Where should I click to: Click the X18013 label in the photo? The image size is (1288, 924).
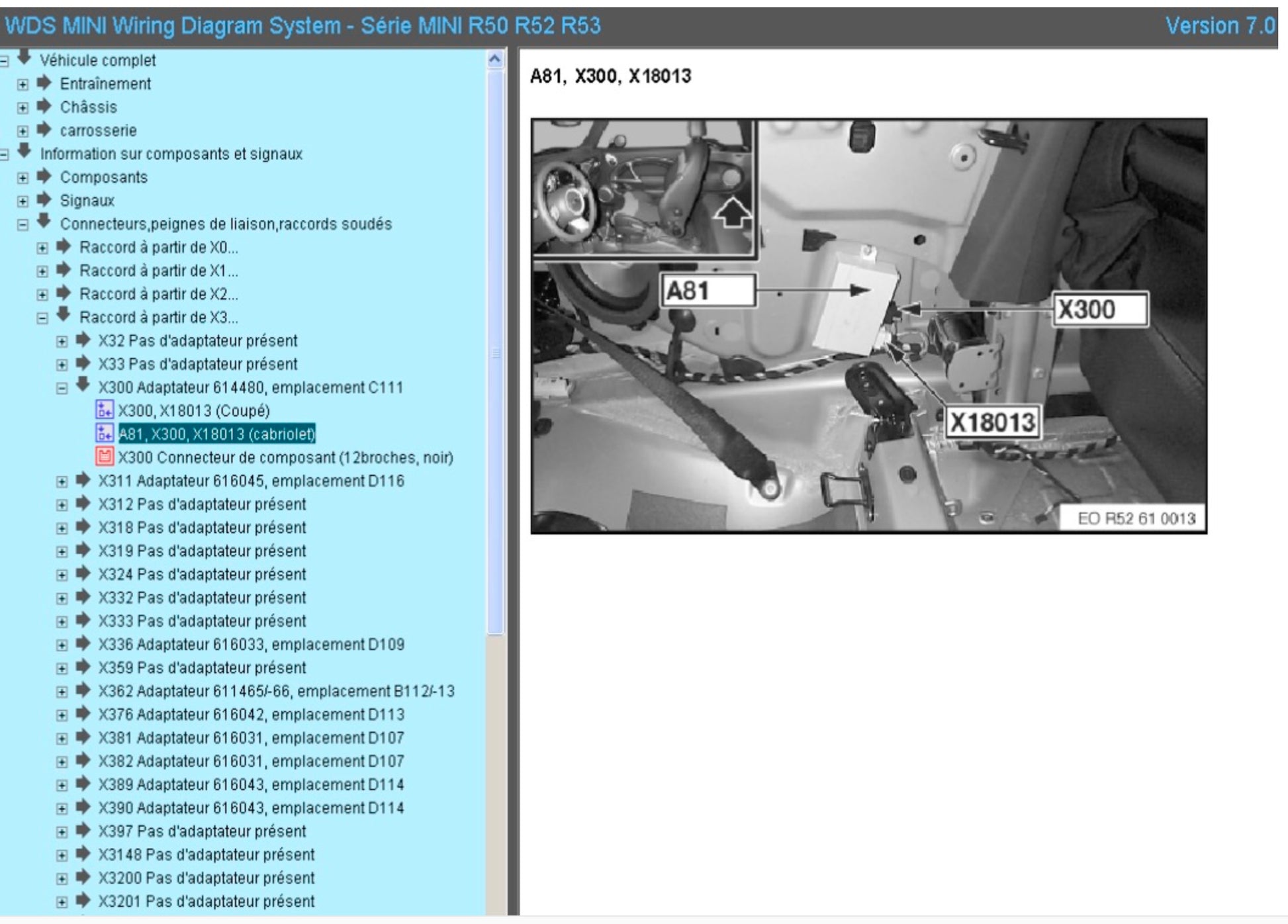pos(991,422)
